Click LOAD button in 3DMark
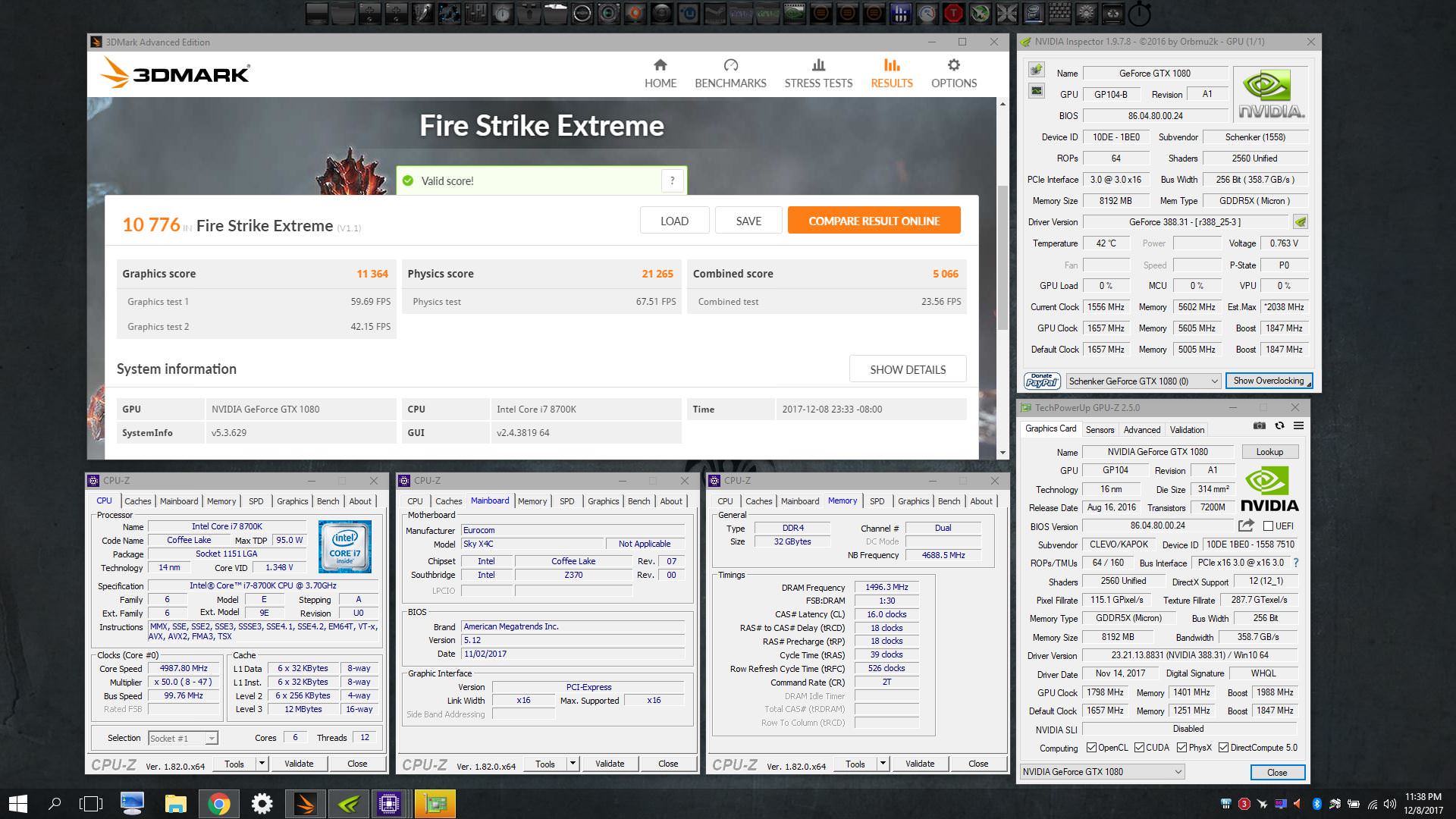 [x=674, y=221]
